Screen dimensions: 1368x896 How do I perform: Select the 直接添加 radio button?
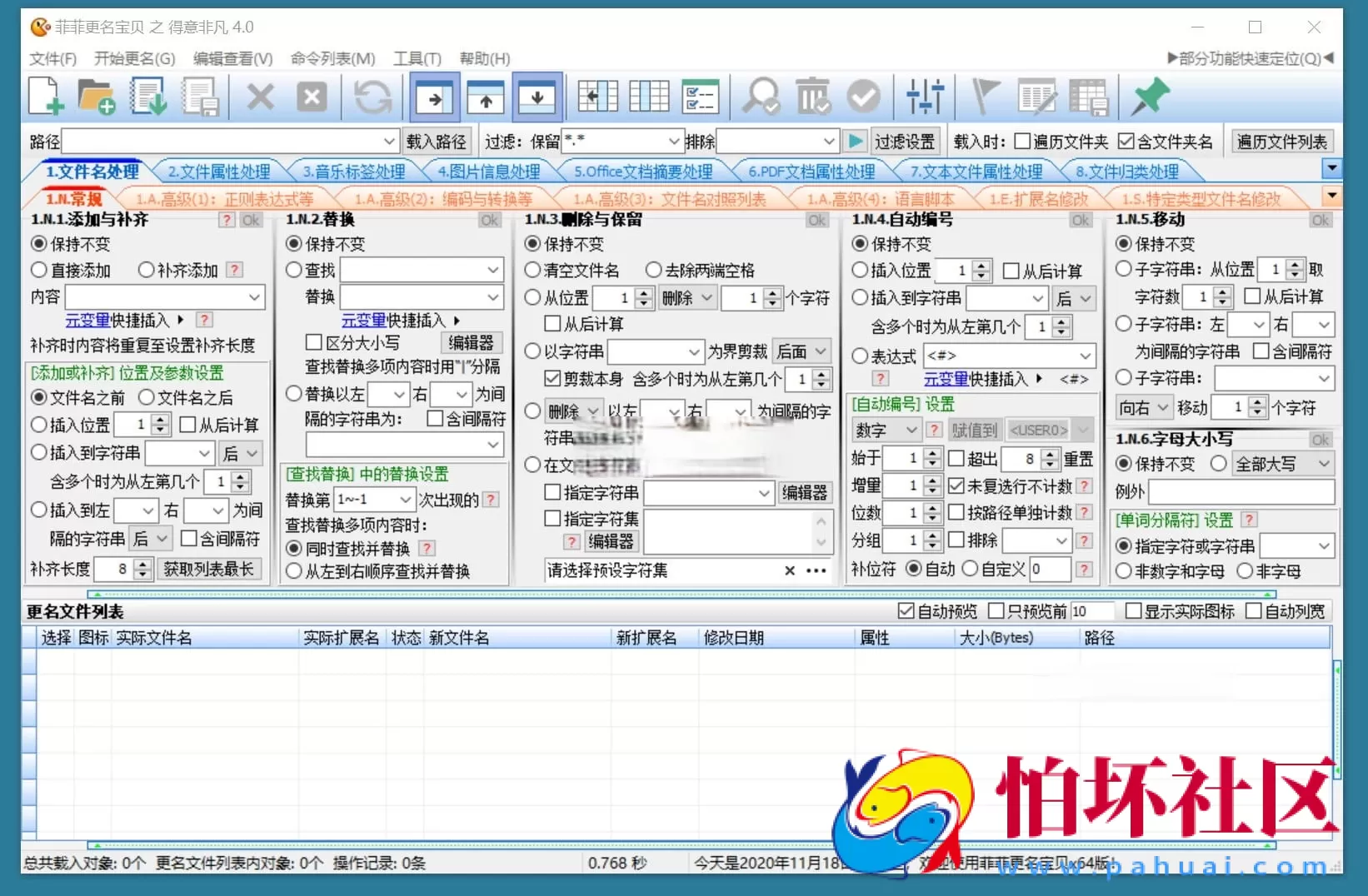(x=39, y=271)
